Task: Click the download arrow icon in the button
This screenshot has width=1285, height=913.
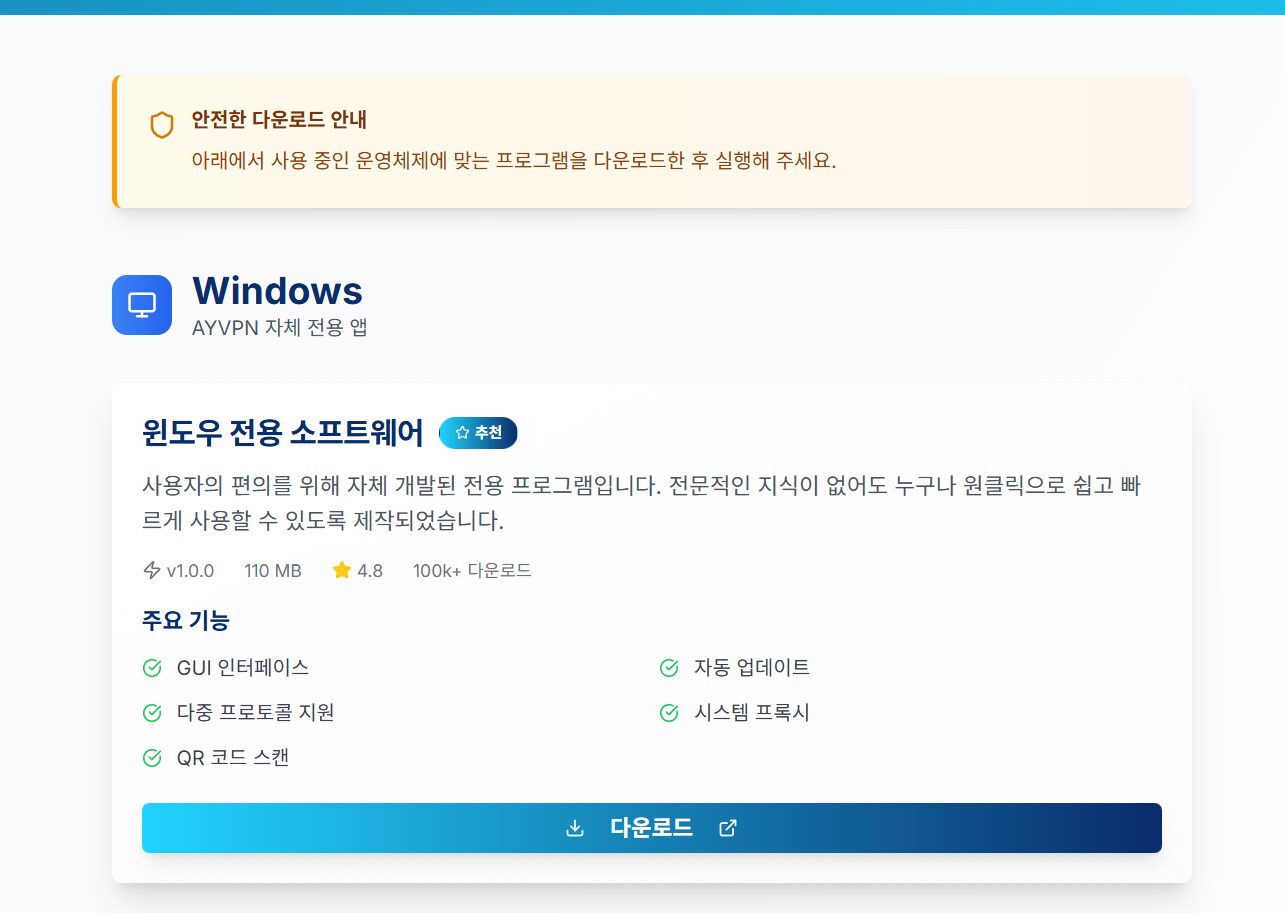Action: click(x=575, y=828)
